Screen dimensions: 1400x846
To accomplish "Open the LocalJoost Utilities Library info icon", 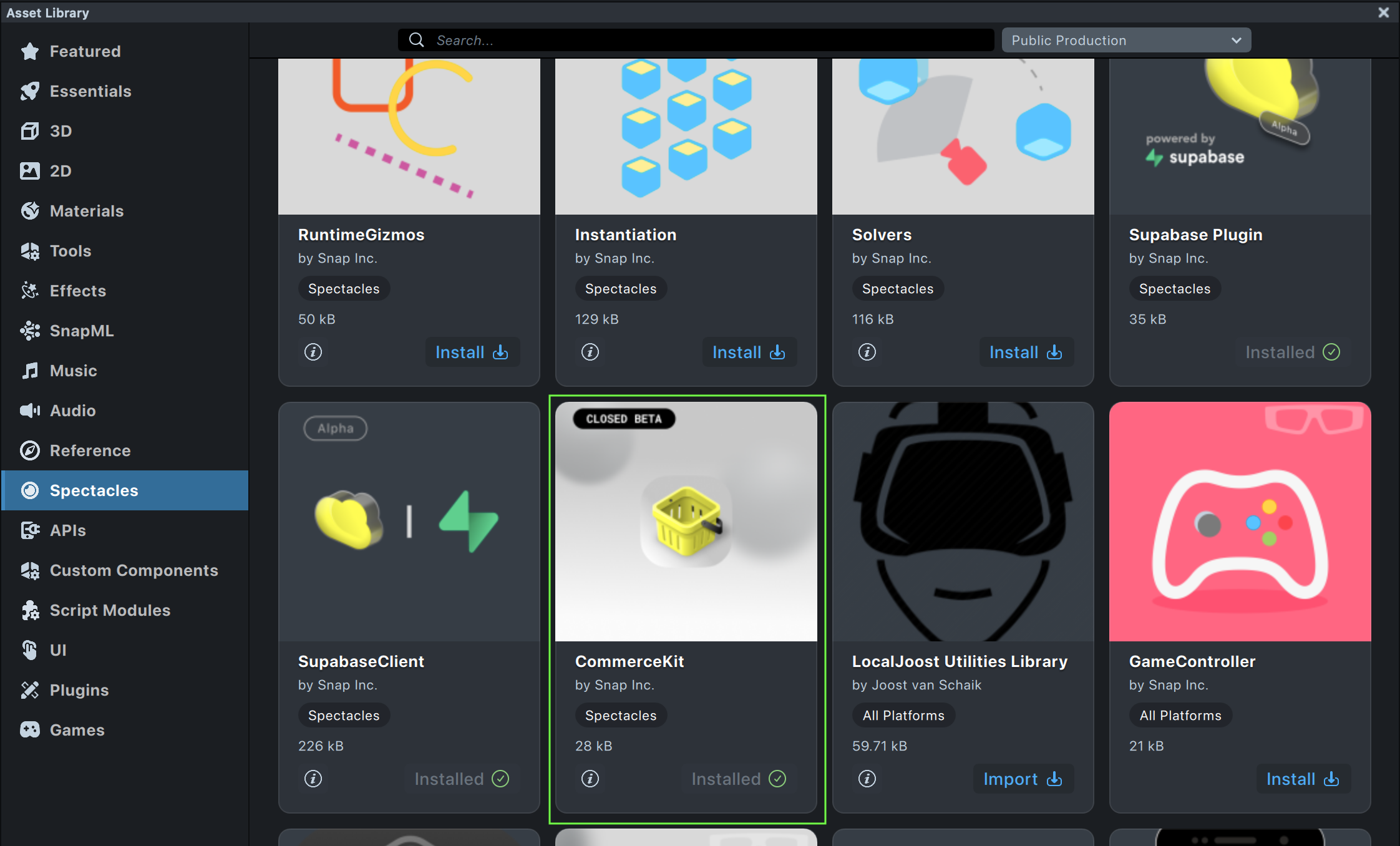I will [x=867, y=779].
